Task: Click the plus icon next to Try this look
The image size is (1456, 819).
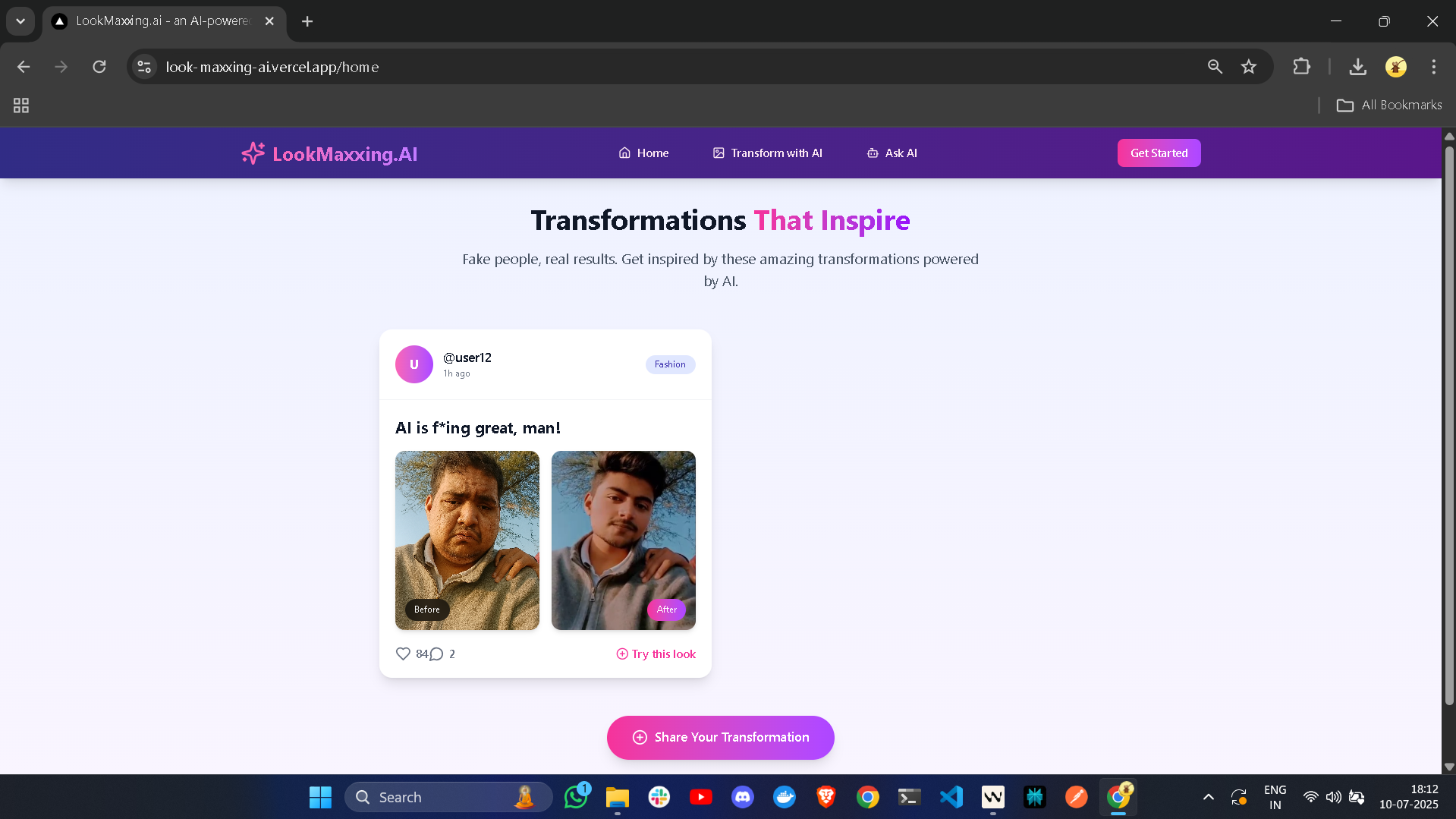Action: point(621,654)
